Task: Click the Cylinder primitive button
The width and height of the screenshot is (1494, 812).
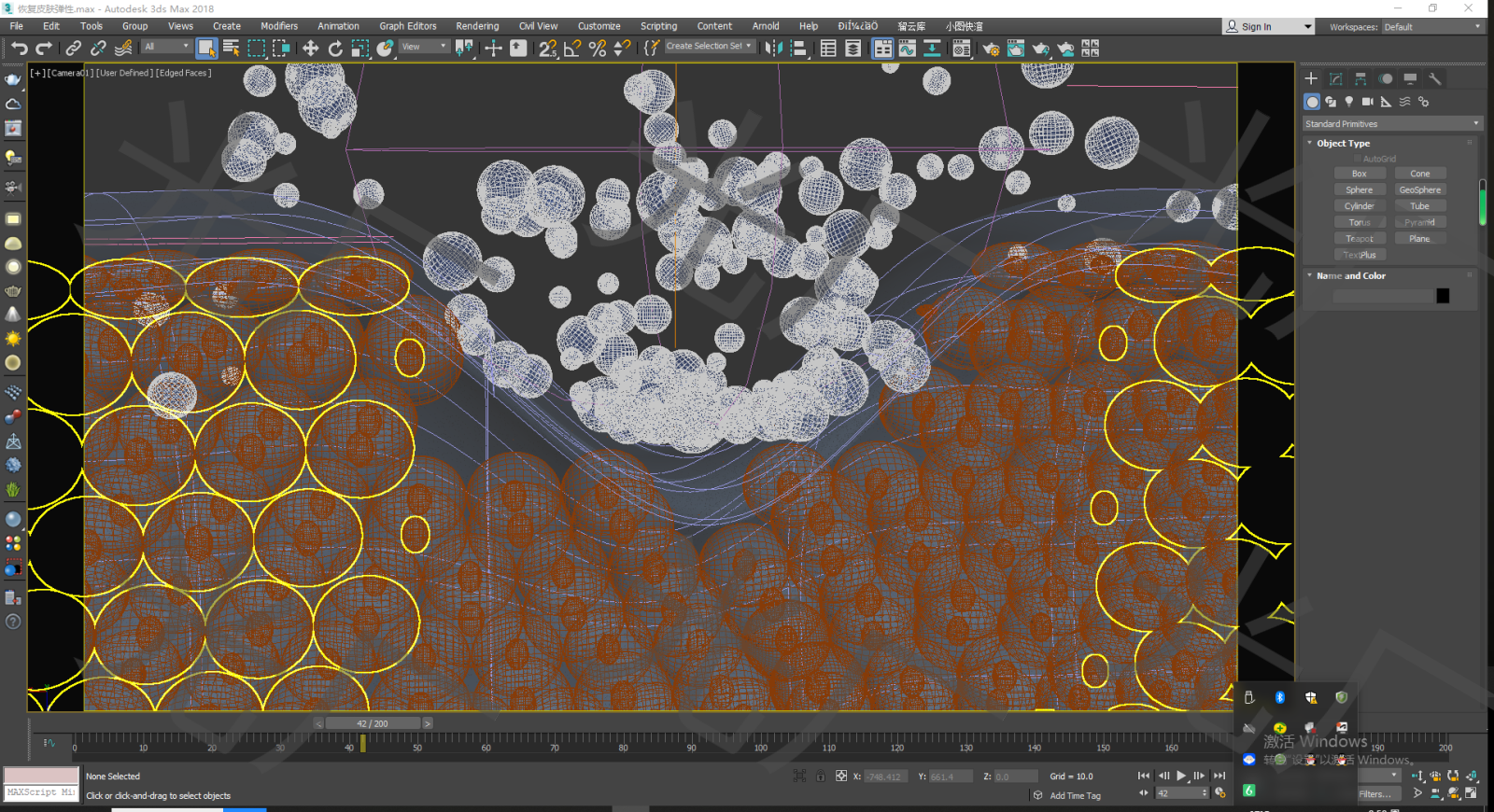Action: coord(1360,206)
